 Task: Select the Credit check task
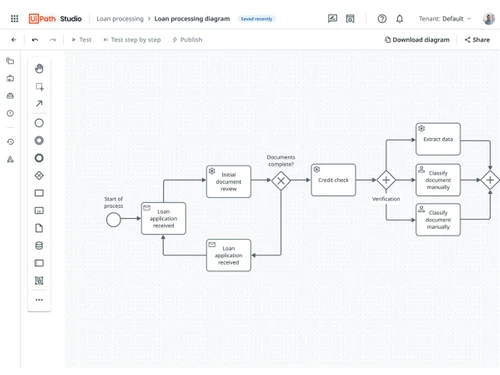tap(333, 180)
